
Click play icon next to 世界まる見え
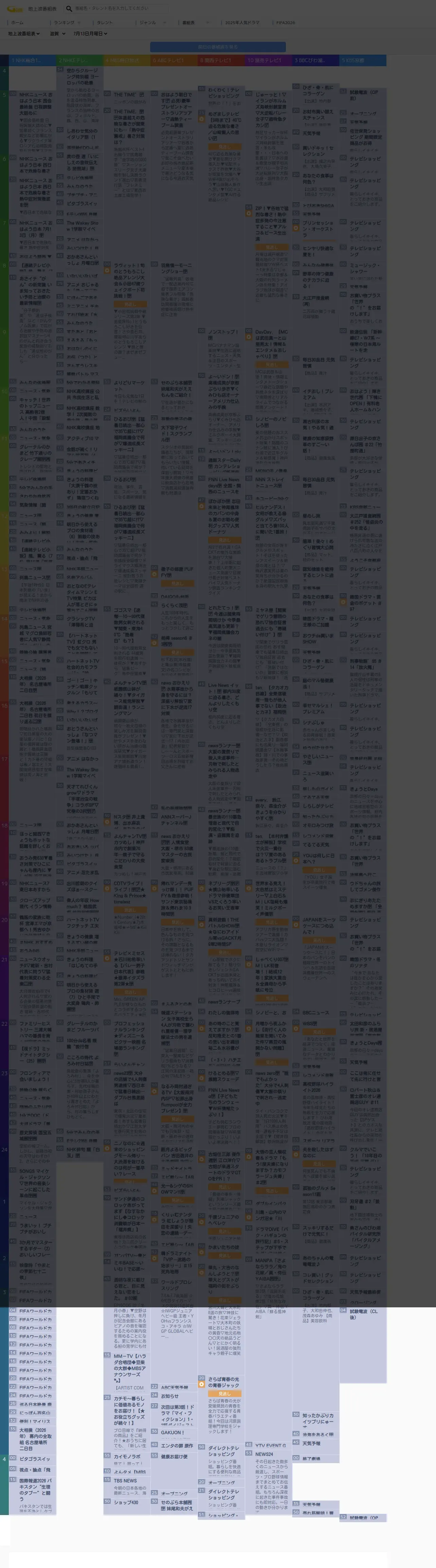click(249, 889)
